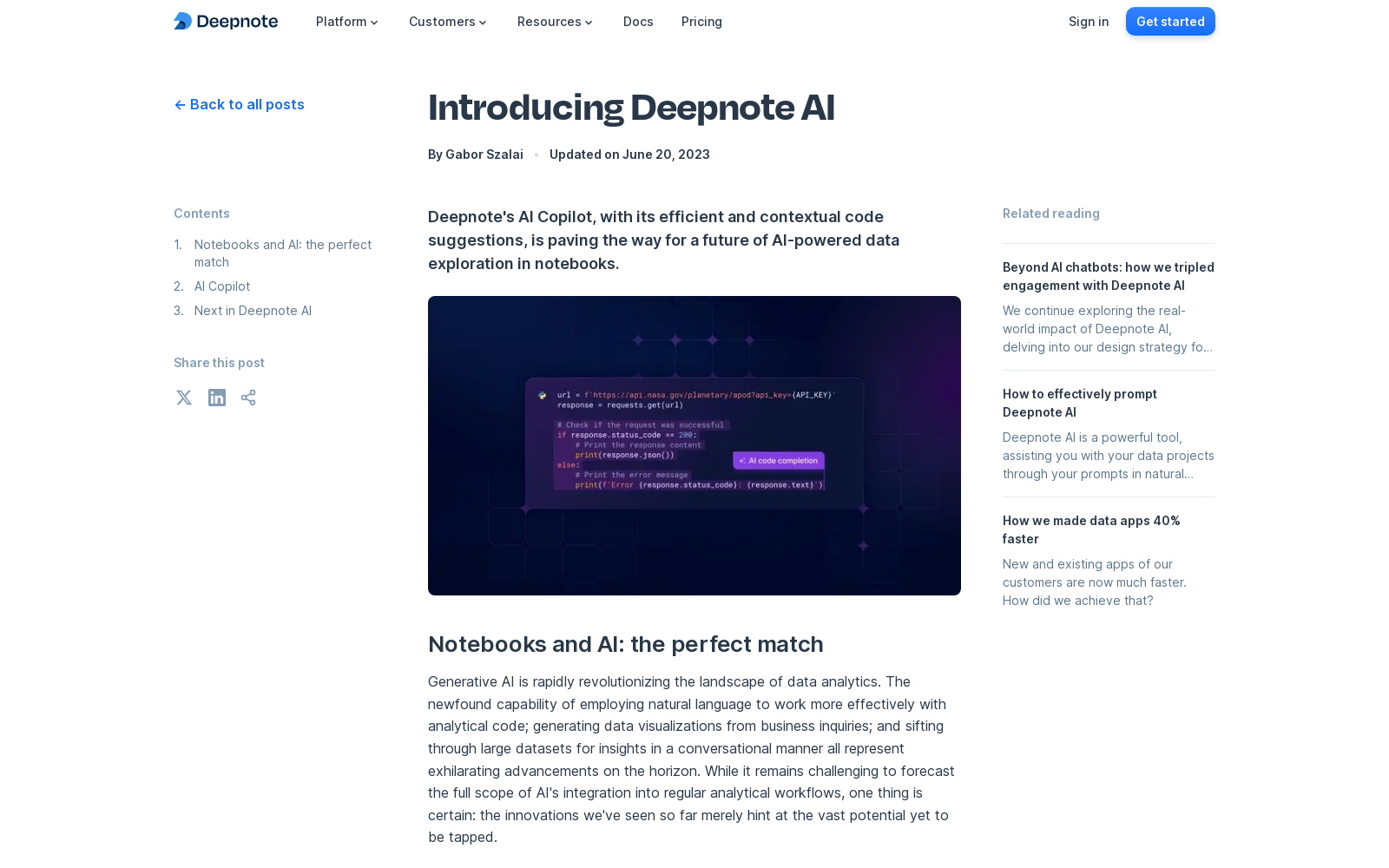Click the Contents heading
The image size is (1389, 868).
point(201,214)
